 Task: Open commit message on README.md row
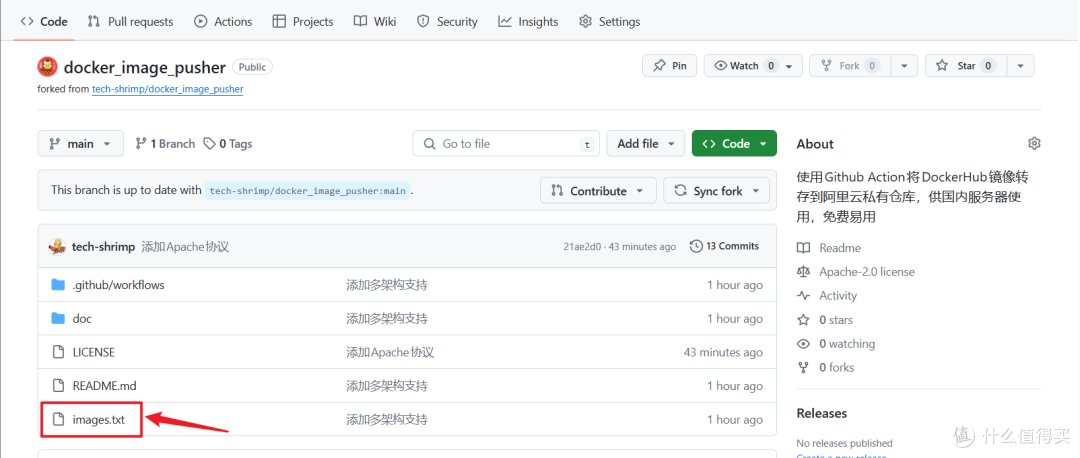point(387,386)
